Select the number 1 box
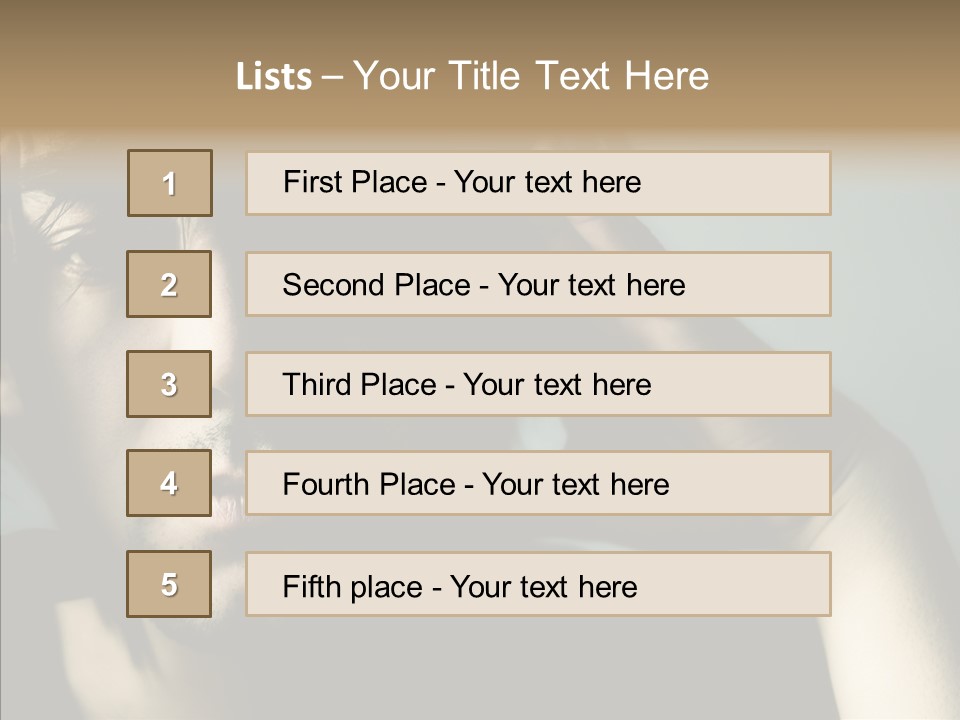Viewport: 960px width, 720px height. [169, 183]
